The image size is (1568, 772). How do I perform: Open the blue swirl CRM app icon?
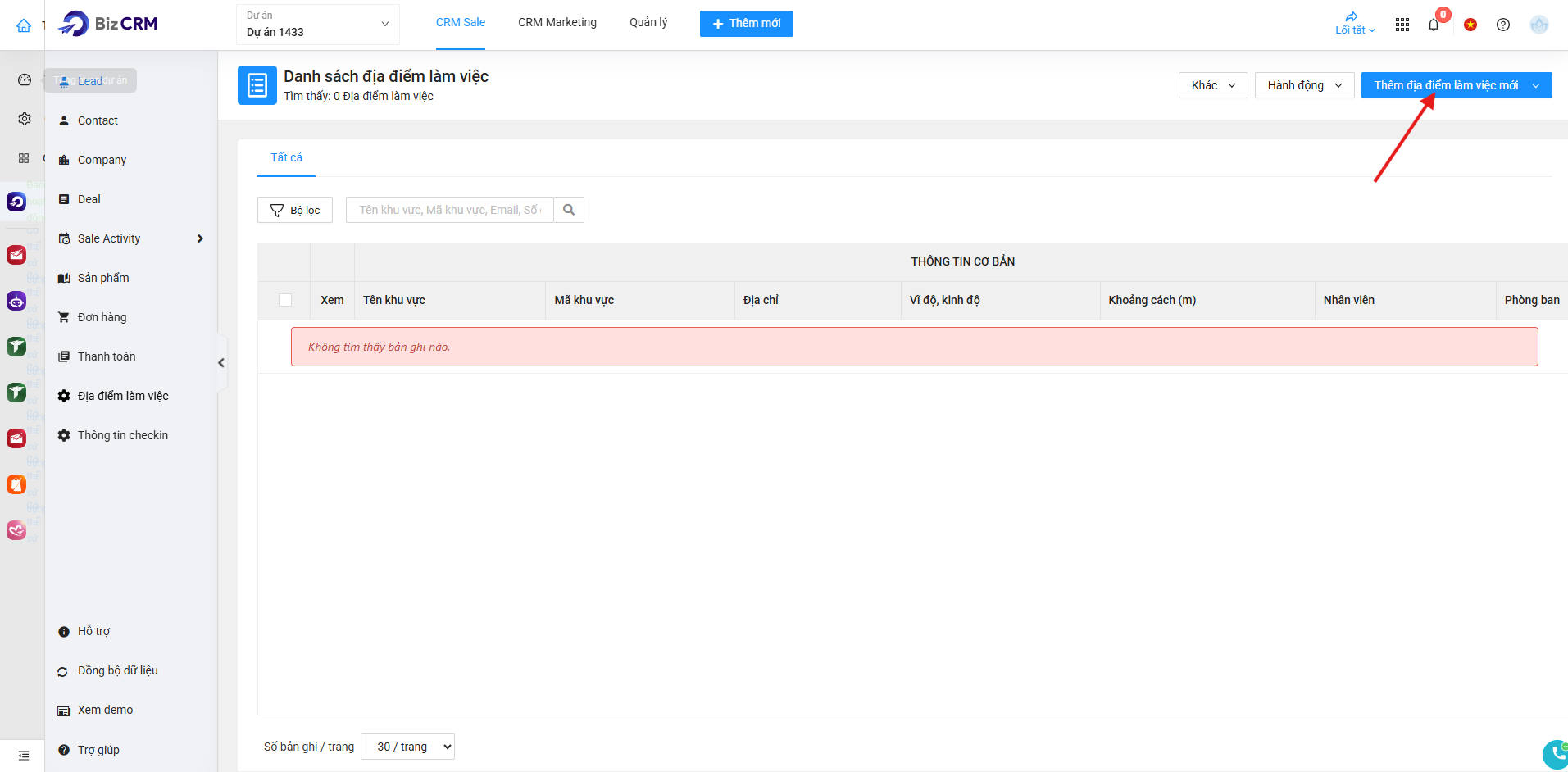pos(16,202)
